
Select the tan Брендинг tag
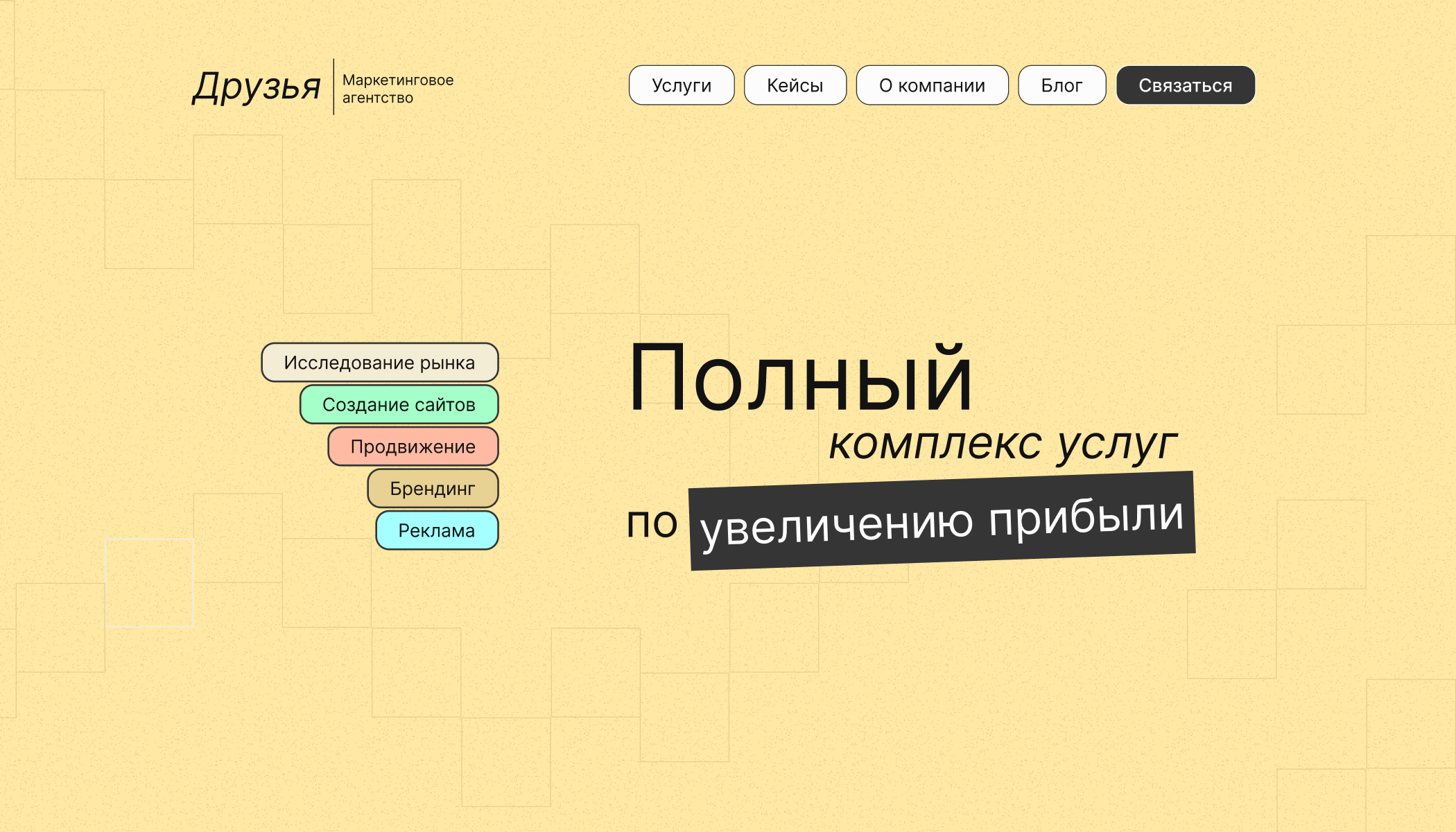coord(432,489)
